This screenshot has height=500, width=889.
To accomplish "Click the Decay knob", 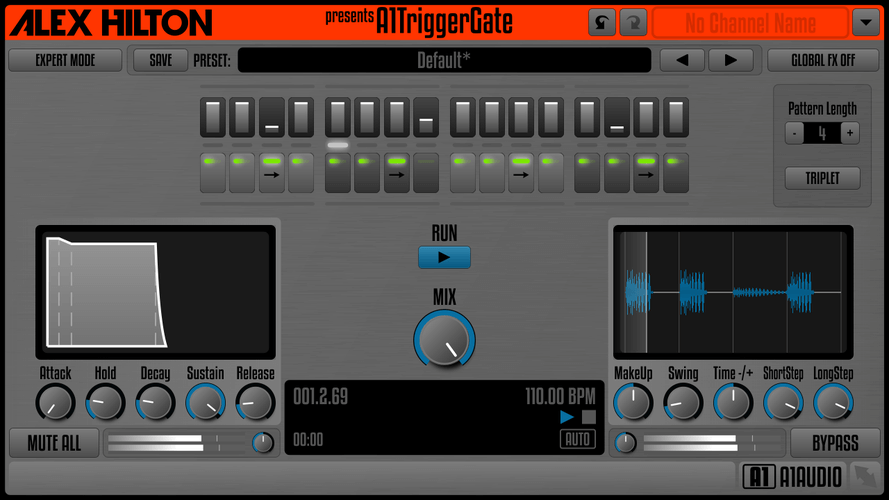I will [x=155, y=402].
